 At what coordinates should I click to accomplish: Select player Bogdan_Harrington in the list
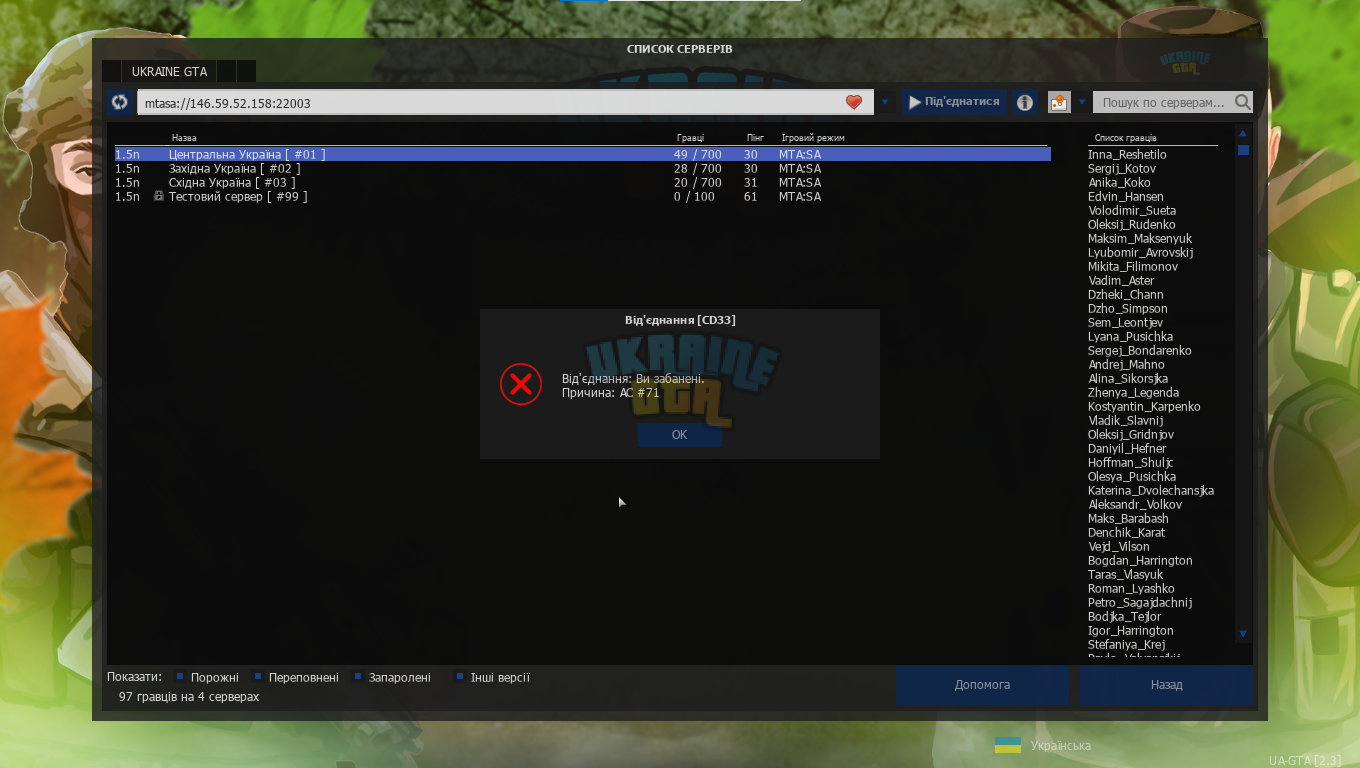click(x=1140, y=561)
